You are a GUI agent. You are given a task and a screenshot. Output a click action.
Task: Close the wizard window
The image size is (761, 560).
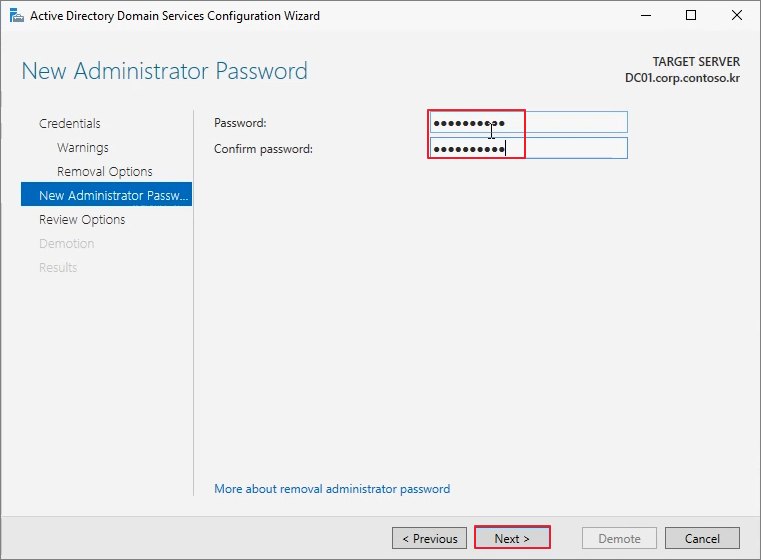click(x=737, y=16)
